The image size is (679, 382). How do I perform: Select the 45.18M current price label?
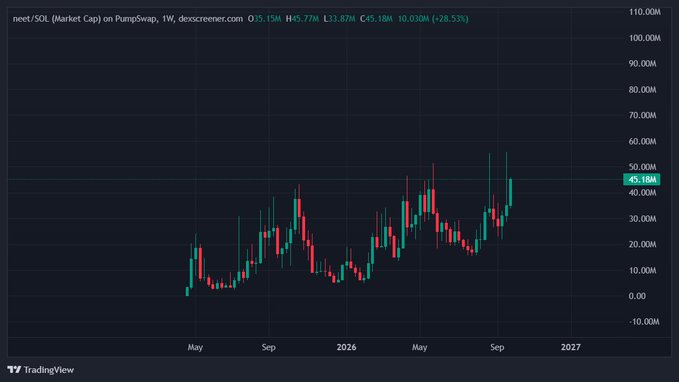(641, 179)
